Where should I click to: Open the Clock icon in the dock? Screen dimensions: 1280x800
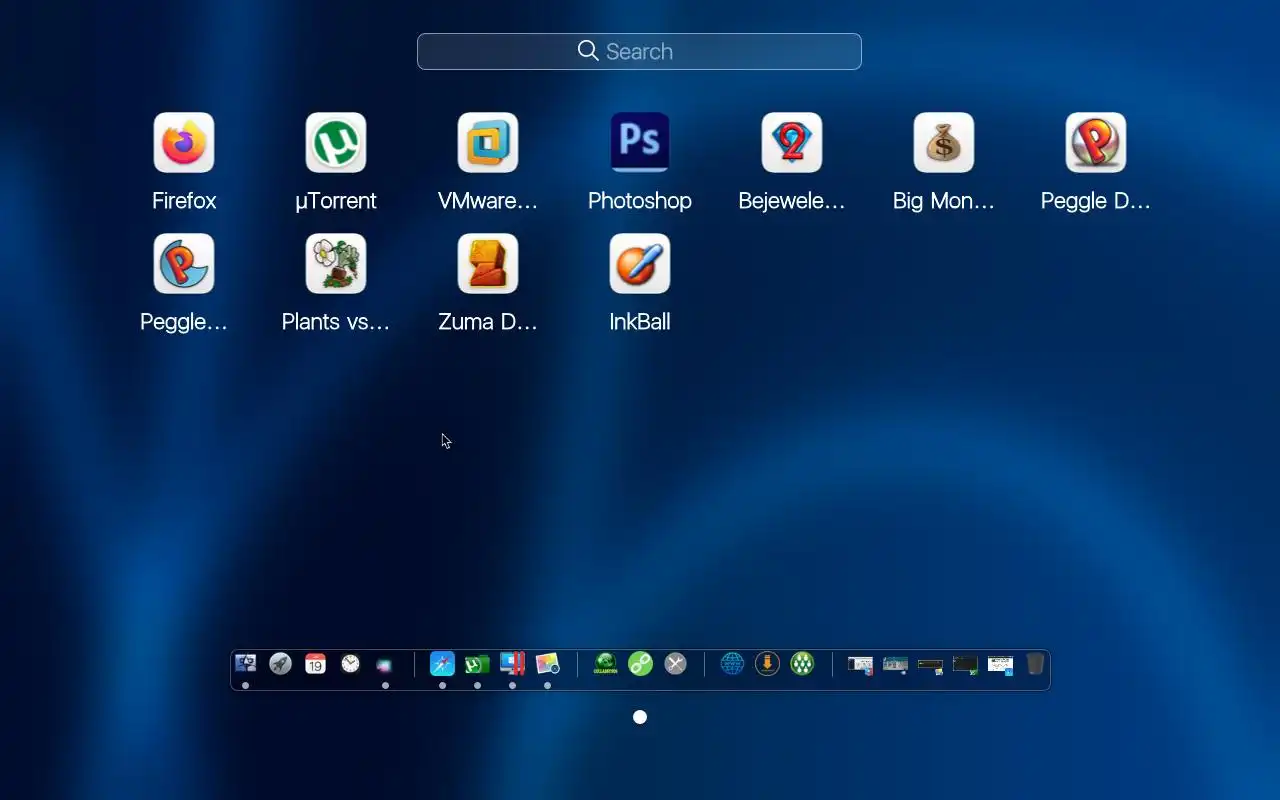click(x=350, y=664)
